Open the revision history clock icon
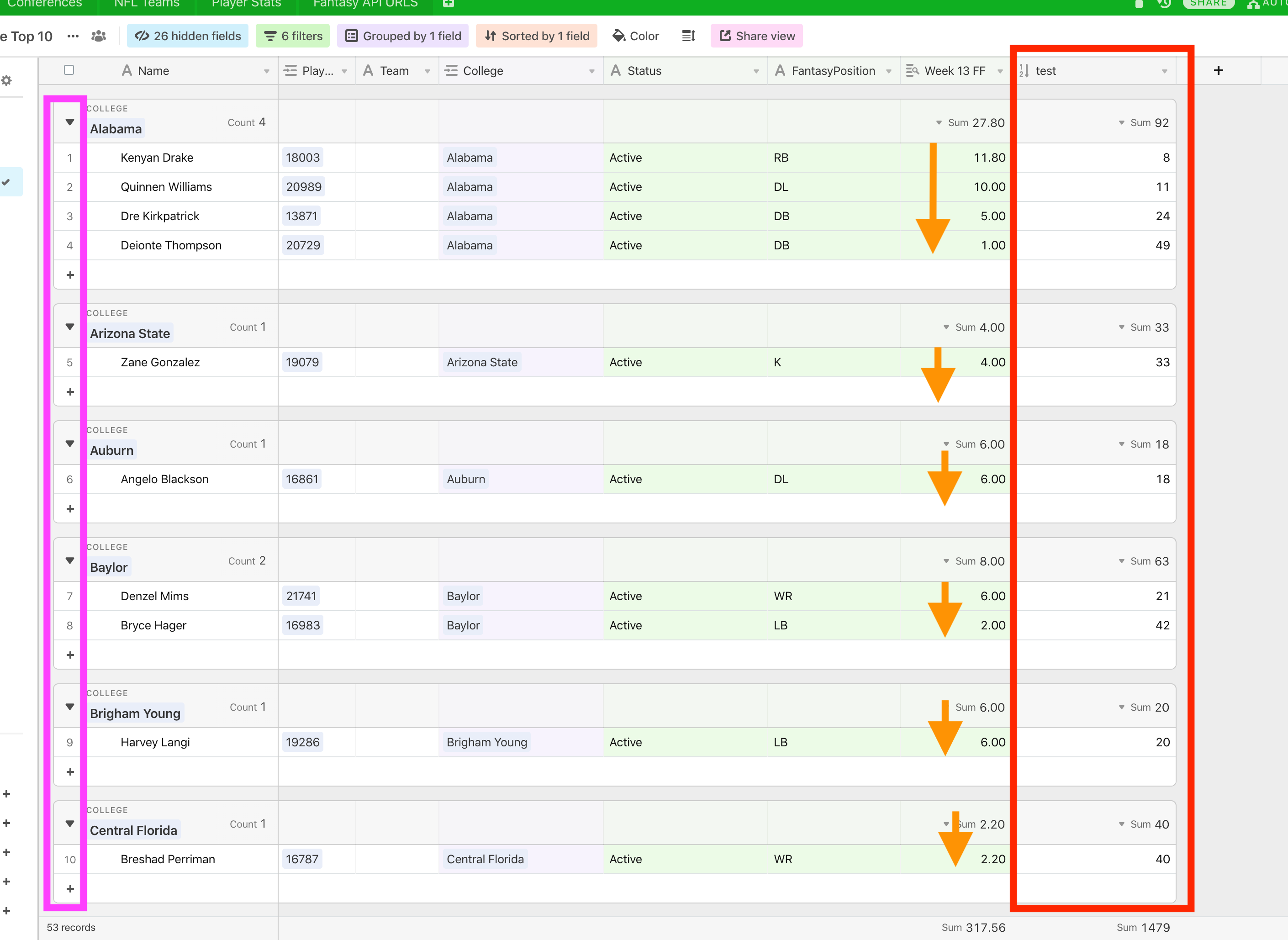This screenshot has height=940, width=1288. (1164, 3)
